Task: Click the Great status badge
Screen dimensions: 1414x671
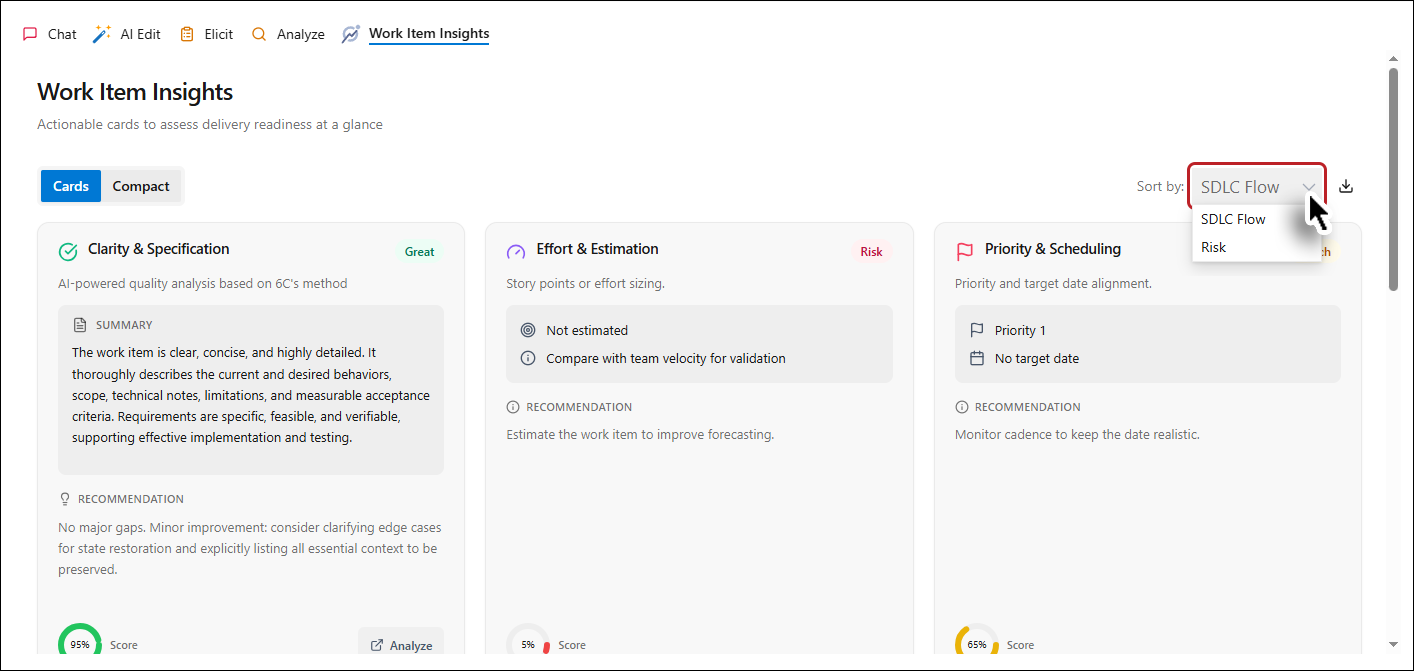Action: point(420,252)
